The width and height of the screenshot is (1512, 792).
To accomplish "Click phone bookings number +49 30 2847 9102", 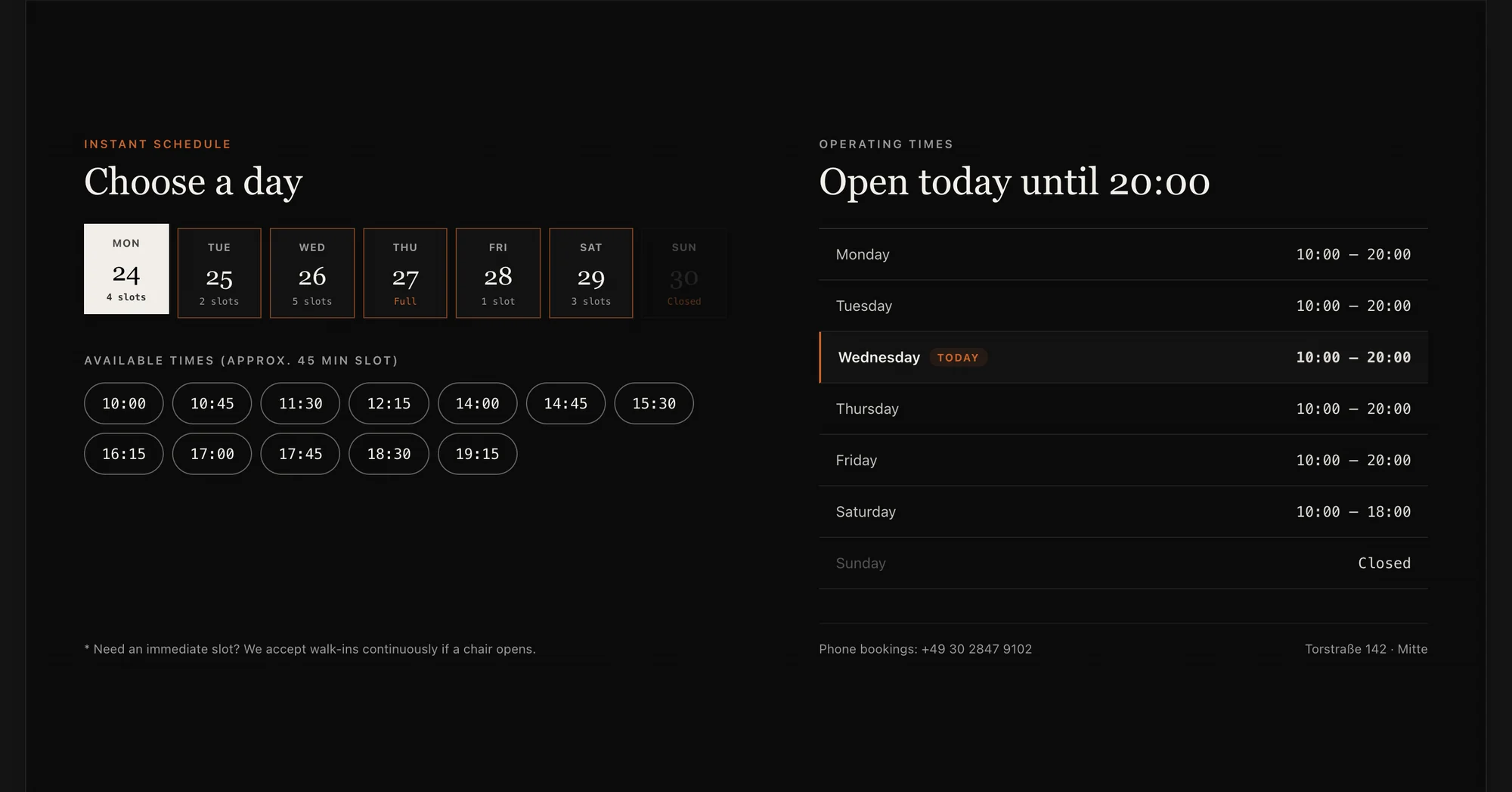I will pos(976,649).
